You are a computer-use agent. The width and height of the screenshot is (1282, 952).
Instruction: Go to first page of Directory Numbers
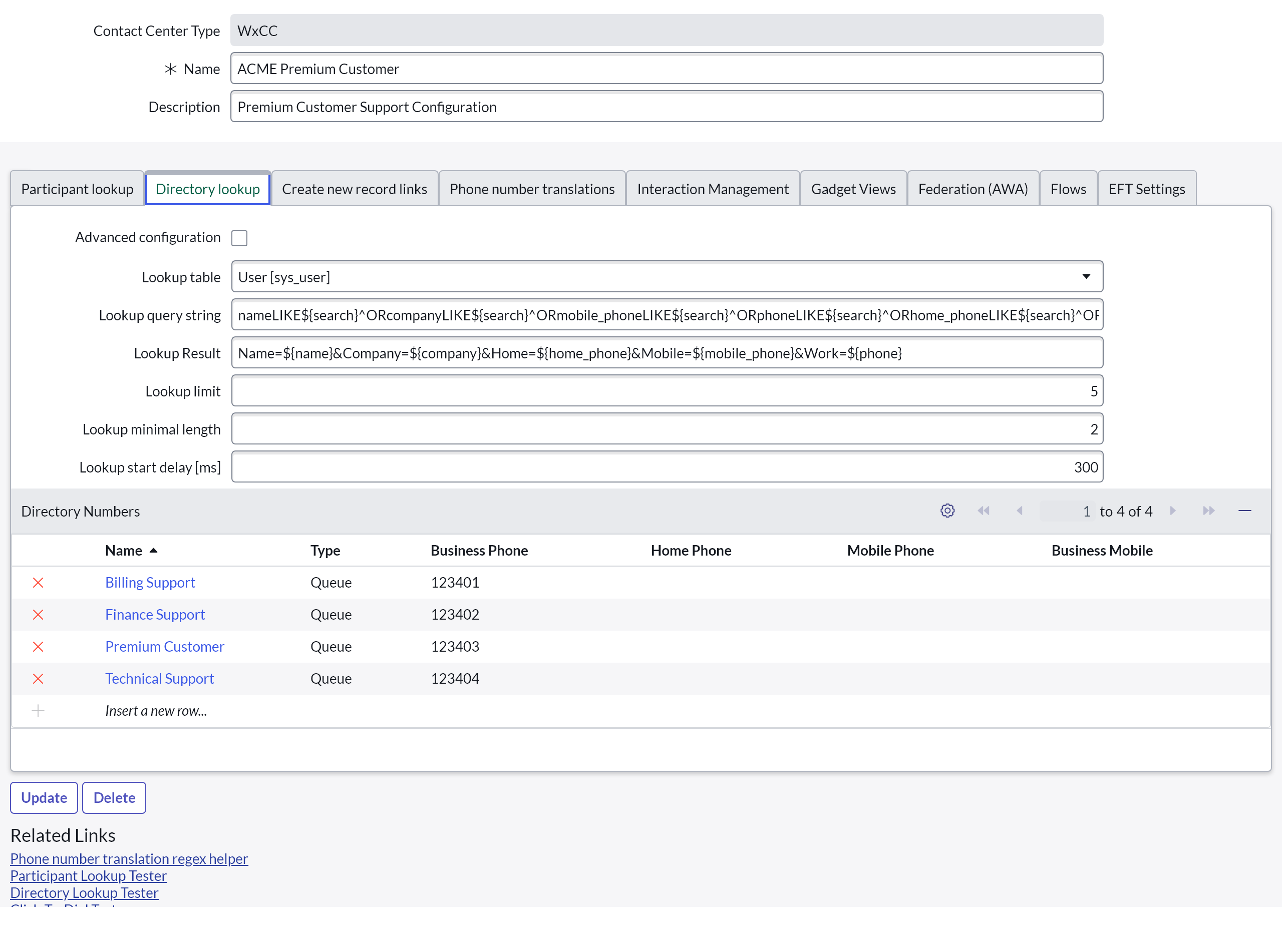tap(984, 511)
